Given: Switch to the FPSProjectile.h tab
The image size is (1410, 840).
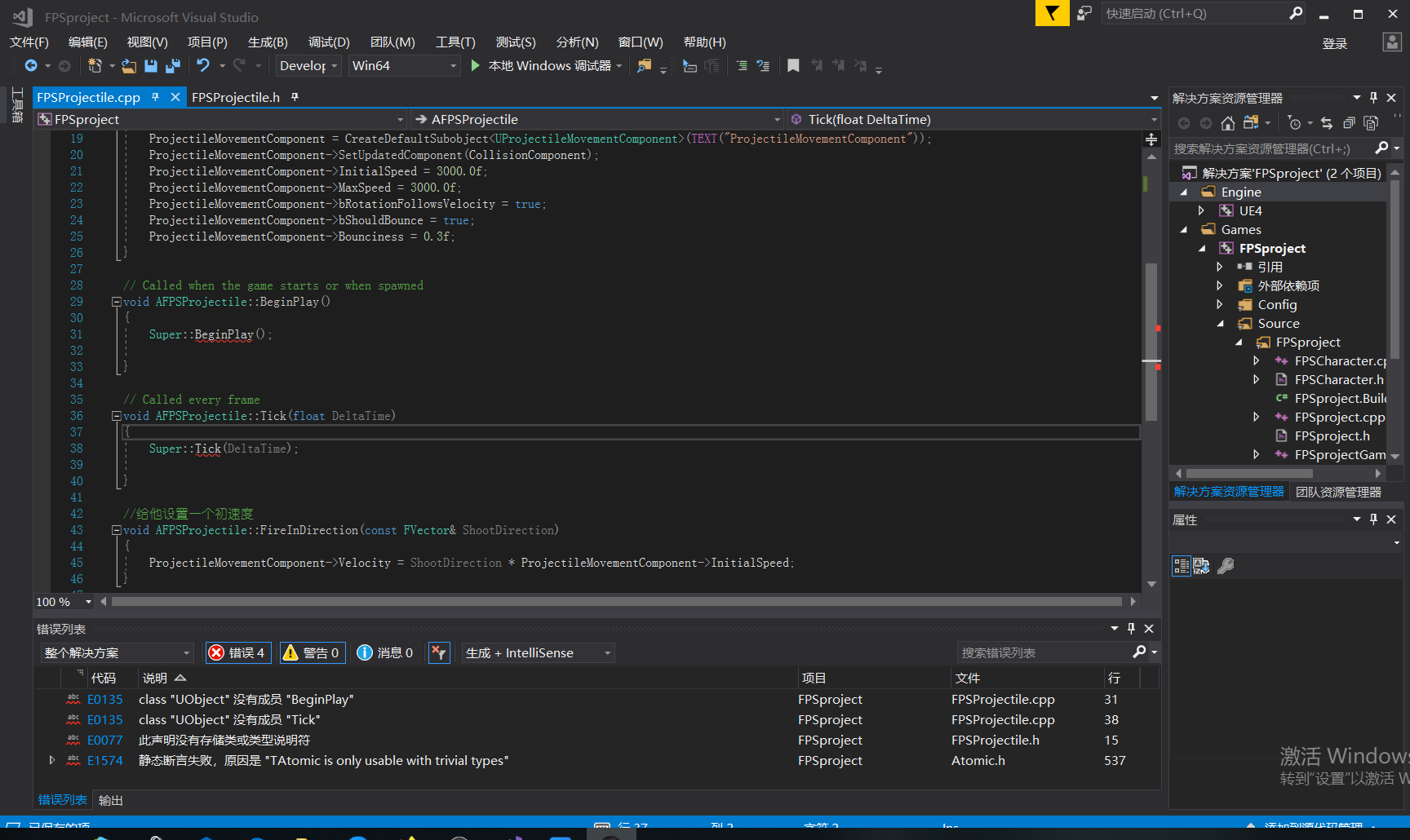Looking at the screenshot, I should point(236,97).
